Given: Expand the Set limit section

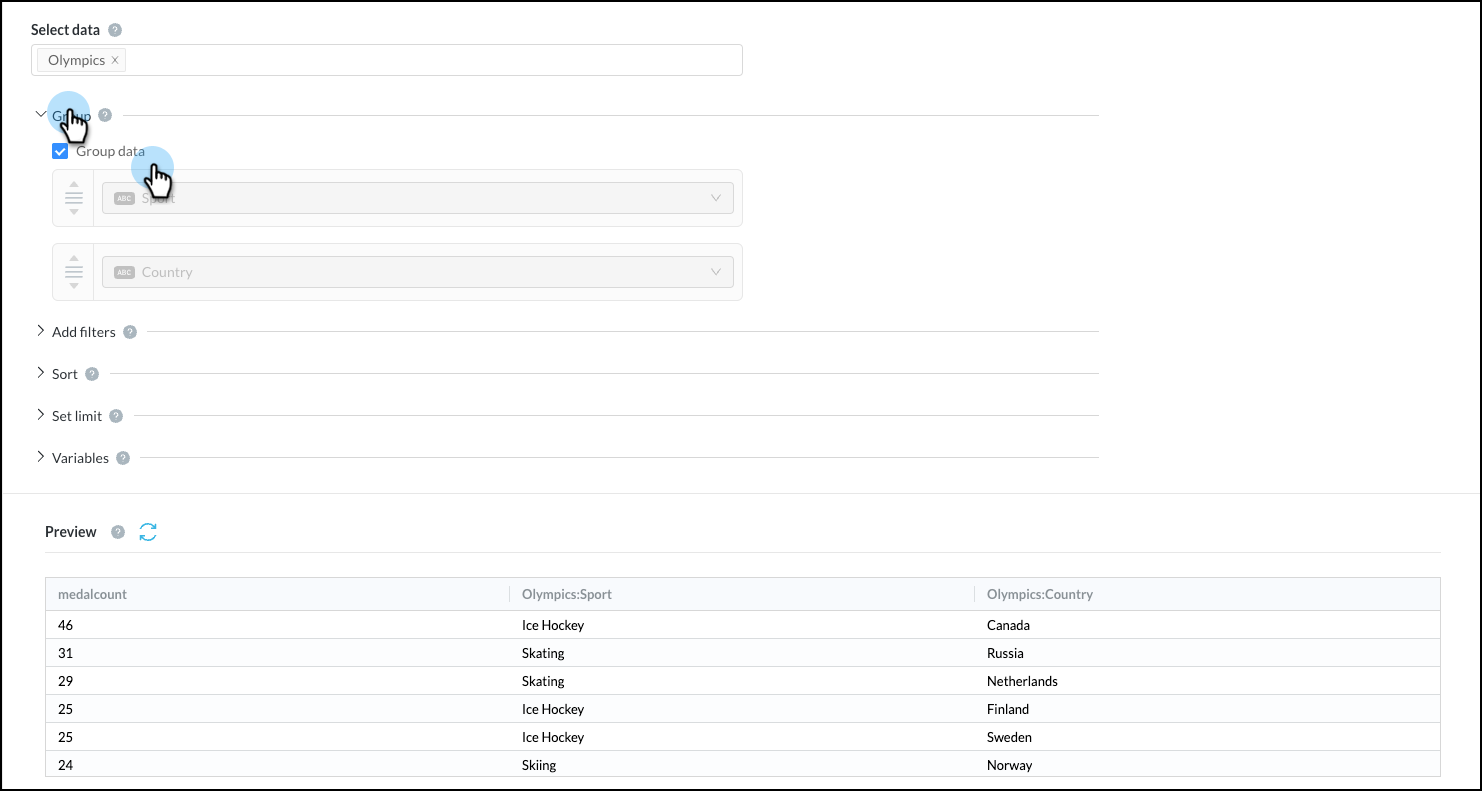Looking at the screenshot, I should pyautogui.click(x=41, y=415).
